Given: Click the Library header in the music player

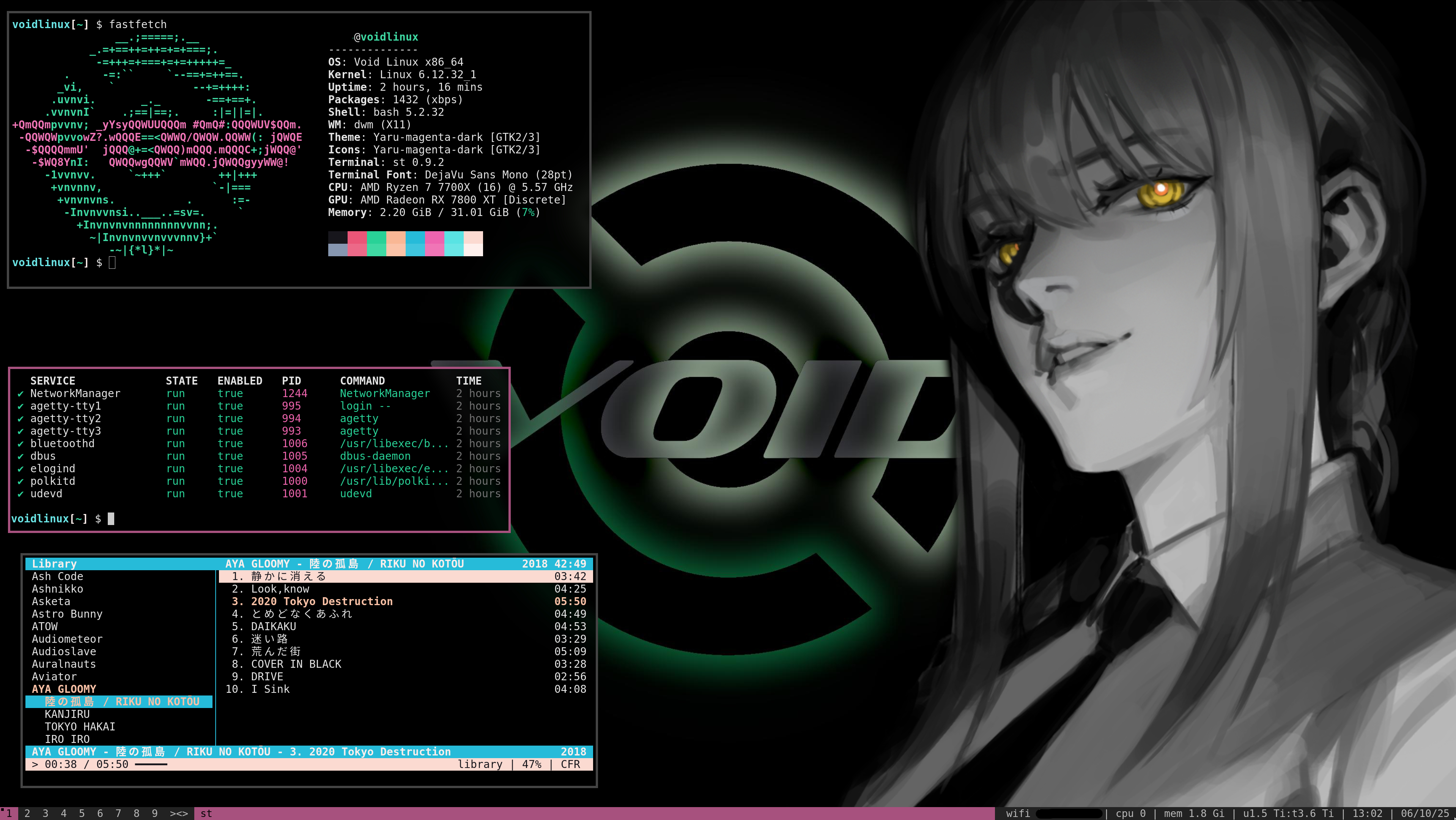Looking at the screenshot, I should 54,564.
